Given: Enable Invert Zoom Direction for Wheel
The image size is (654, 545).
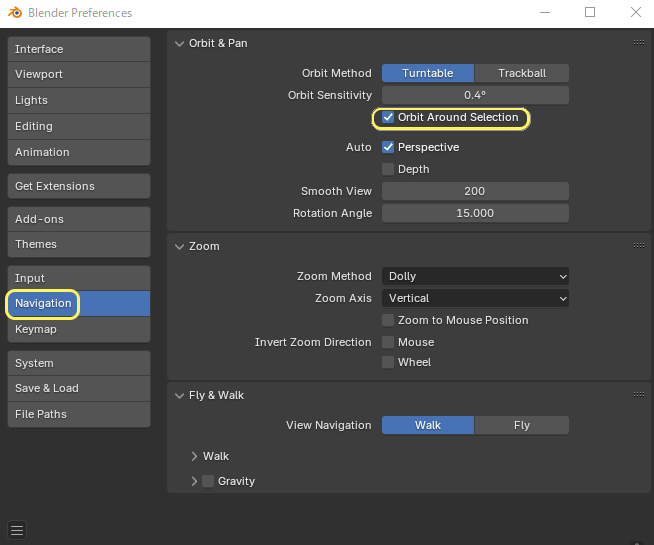Looking at the screenshot, I should pyautogui.click(x=388, y=362).
